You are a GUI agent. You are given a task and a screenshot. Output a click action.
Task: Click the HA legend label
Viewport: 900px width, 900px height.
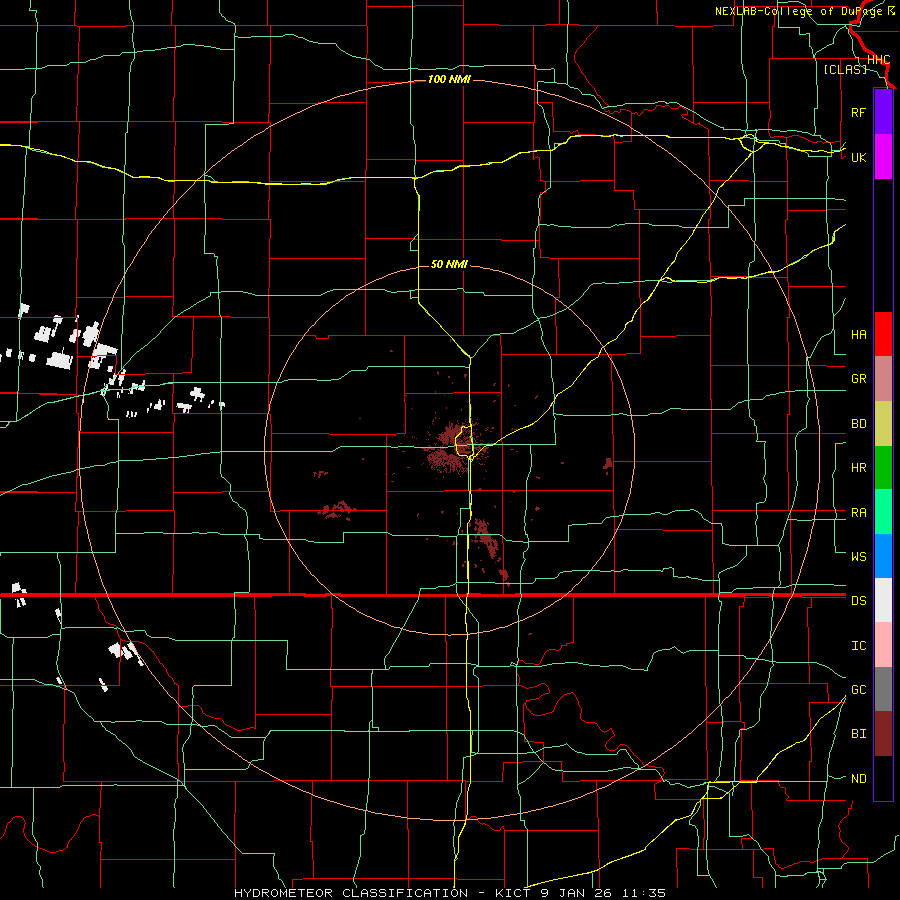click(x=858, y=335)
